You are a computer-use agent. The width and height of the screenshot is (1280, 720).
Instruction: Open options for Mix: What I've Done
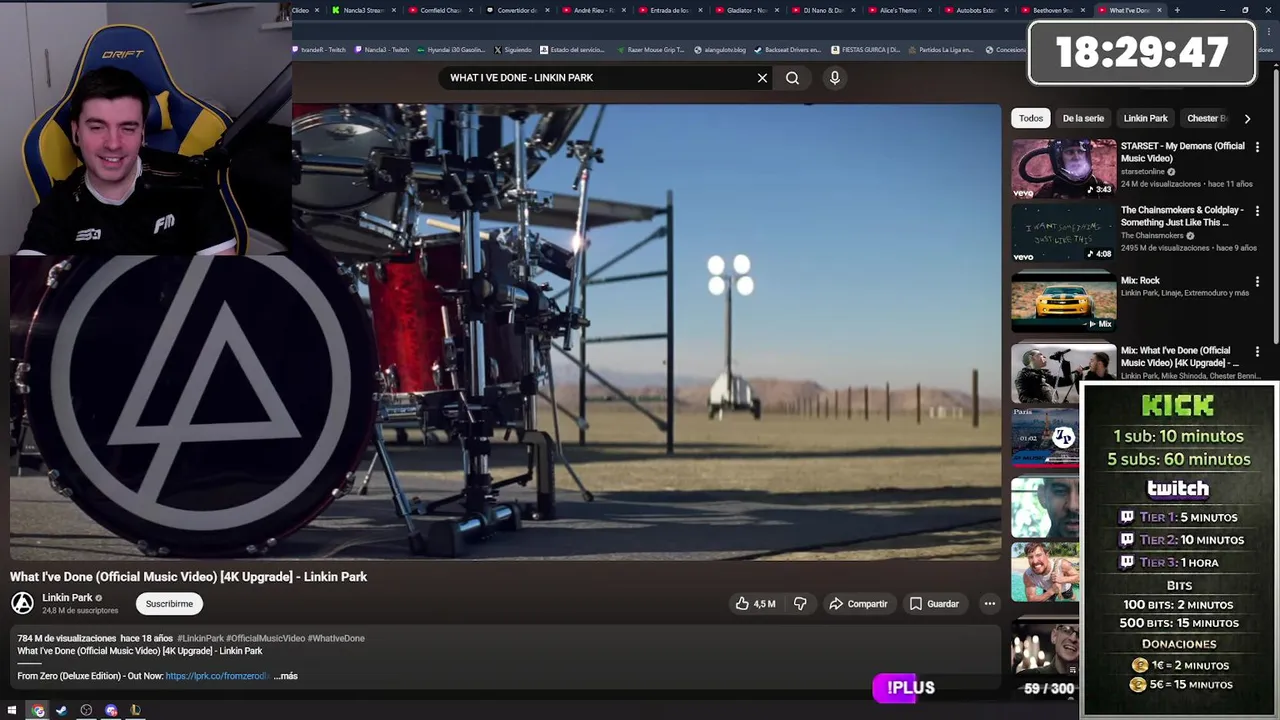pos(1257,352)
